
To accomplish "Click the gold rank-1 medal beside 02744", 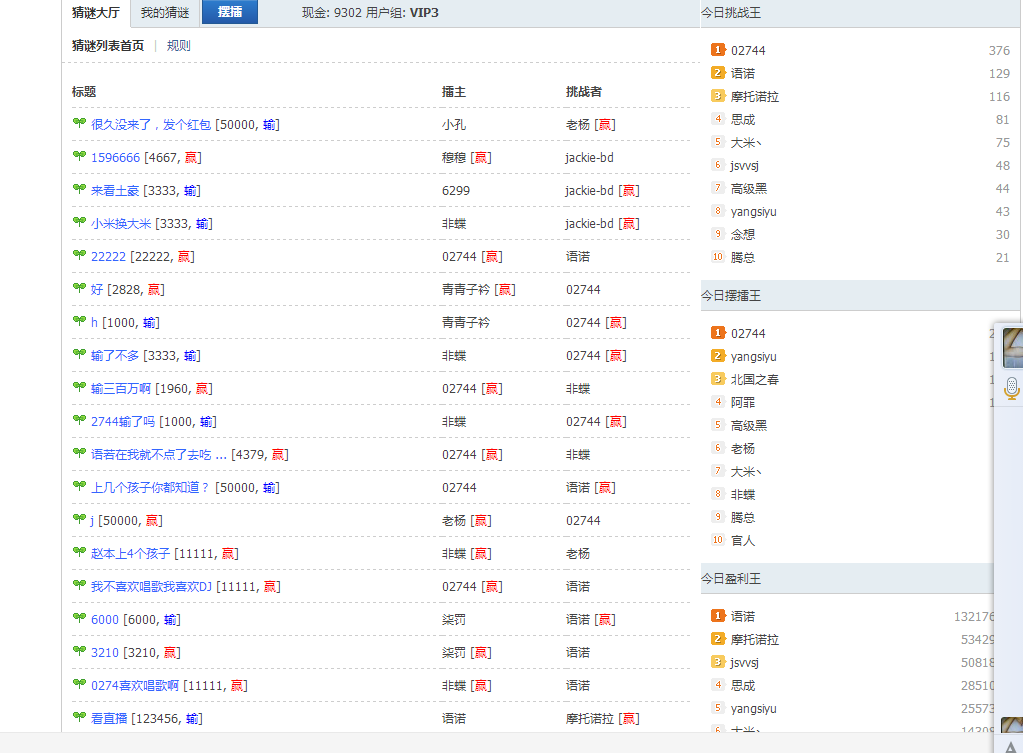I will (x=718, y=49).
